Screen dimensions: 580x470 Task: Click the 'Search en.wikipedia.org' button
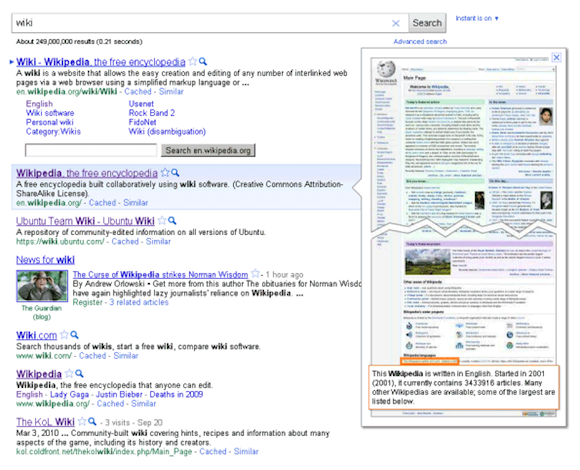pos(208,151)
